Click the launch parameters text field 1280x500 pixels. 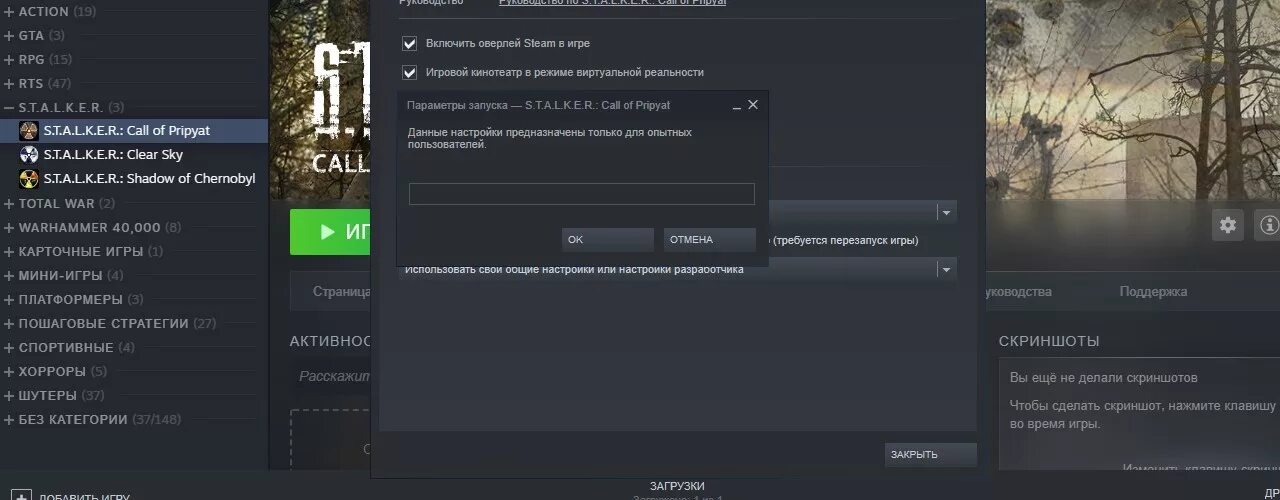(582, 194)
